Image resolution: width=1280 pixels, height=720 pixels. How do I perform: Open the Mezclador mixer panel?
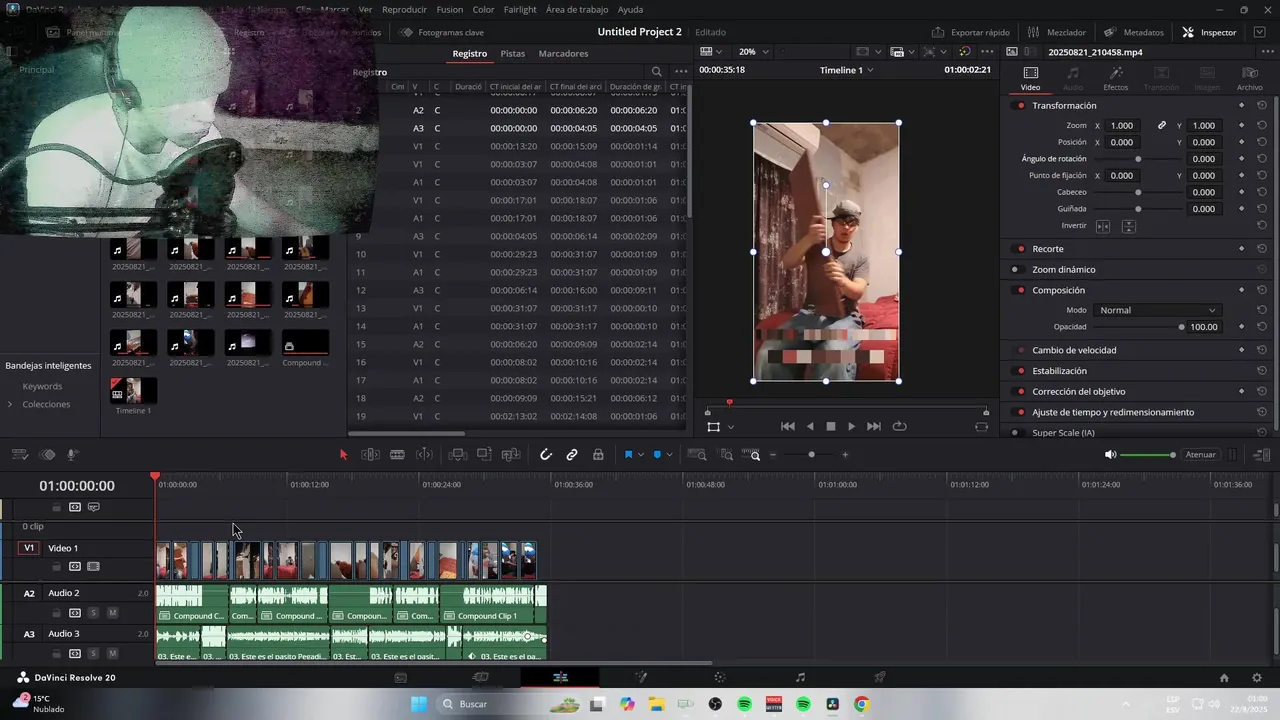tap(1056, 32)
